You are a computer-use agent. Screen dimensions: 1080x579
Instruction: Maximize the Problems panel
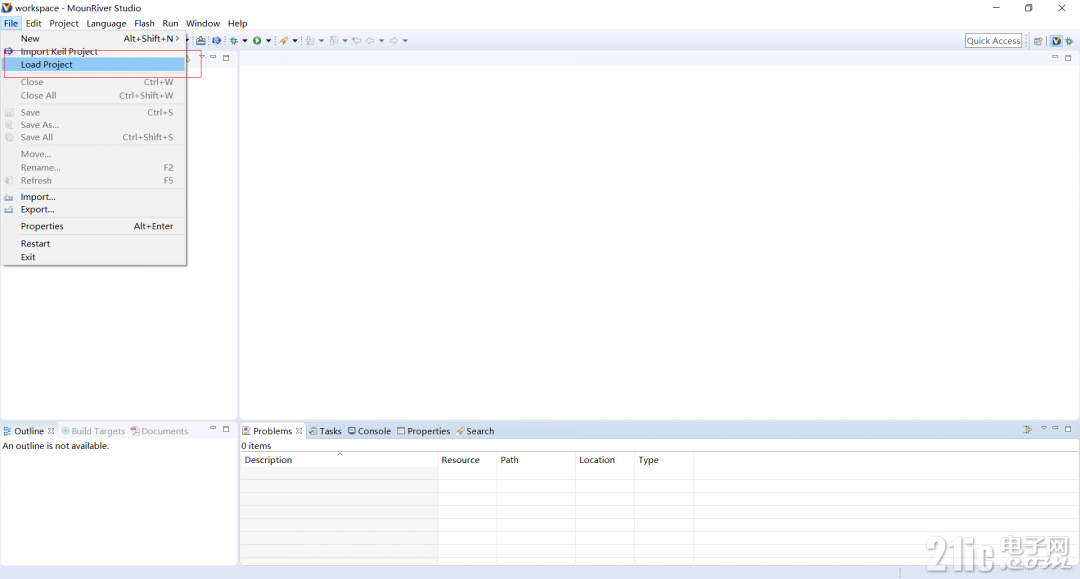(1068, 429)
